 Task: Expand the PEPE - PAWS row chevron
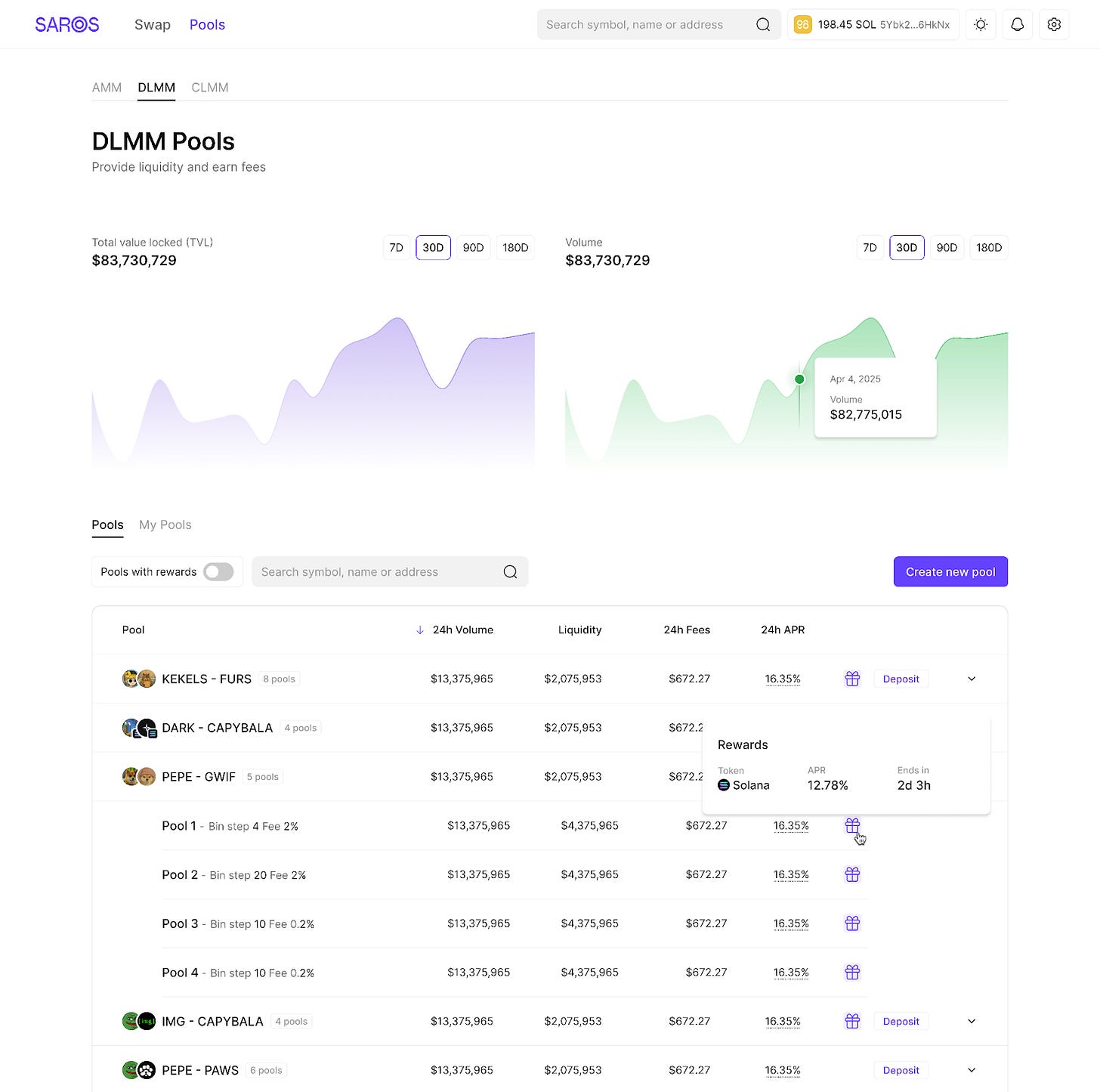[972, 1070]
